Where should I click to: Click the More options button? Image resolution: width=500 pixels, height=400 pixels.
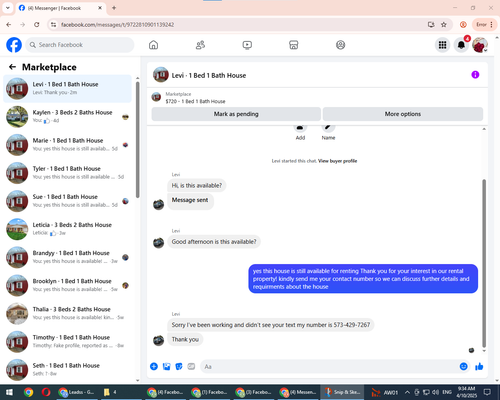pyautogui.click(x=403, y=114)
